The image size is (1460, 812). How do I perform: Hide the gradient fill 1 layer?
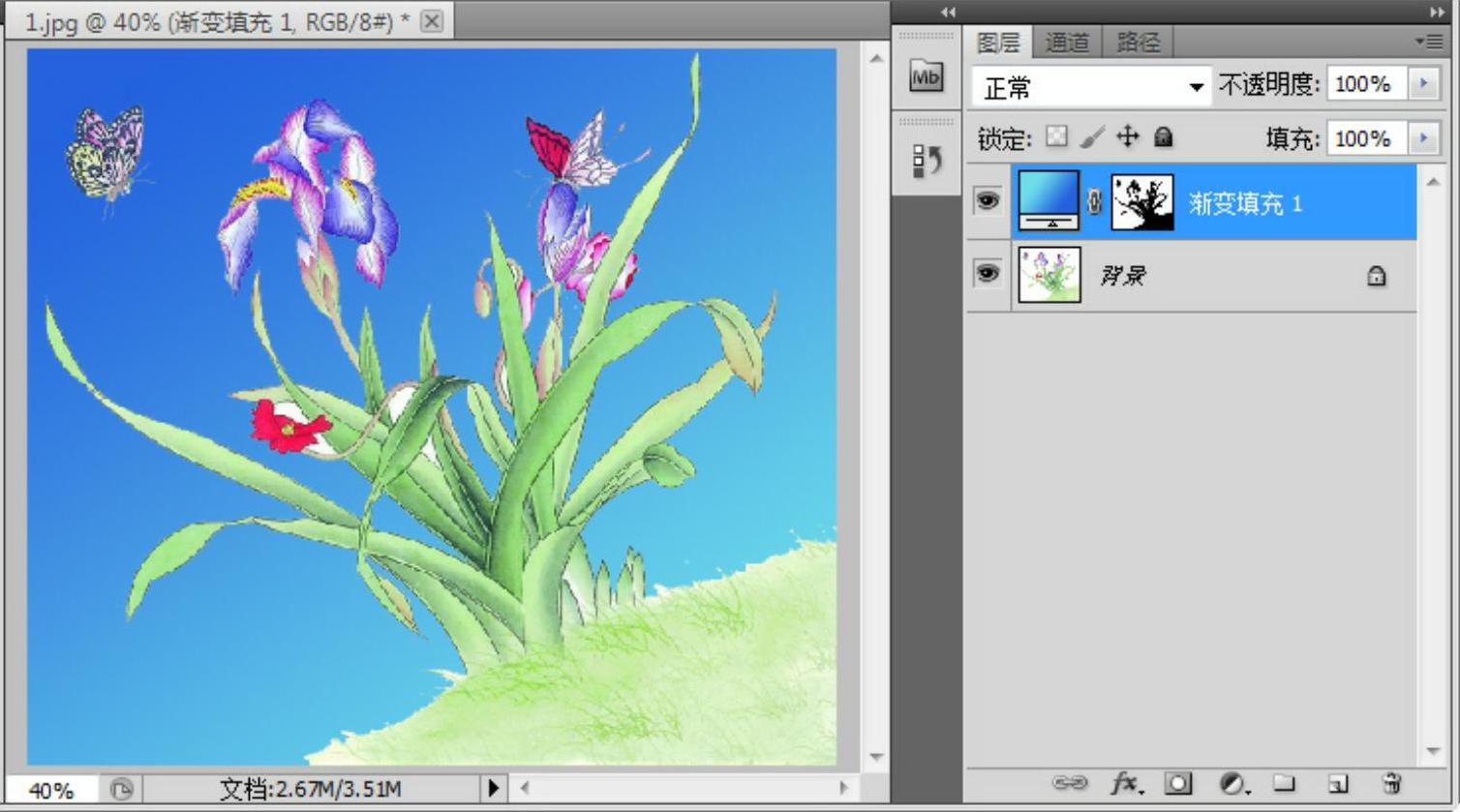click(988, 201)
